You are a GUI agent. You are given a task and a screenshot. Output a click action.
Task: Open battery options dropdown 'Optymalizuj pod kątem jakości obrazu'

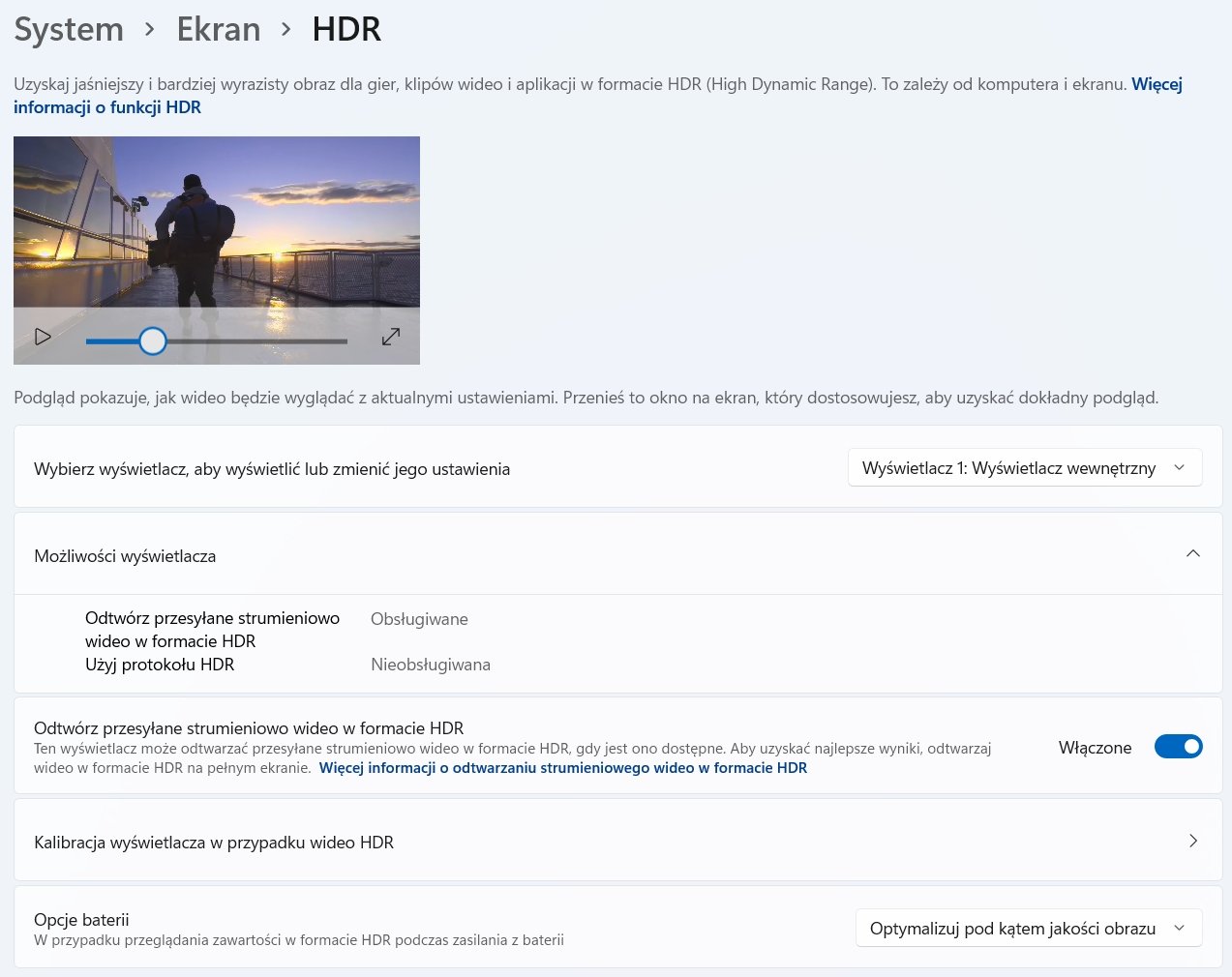(x=1029, y=928)
